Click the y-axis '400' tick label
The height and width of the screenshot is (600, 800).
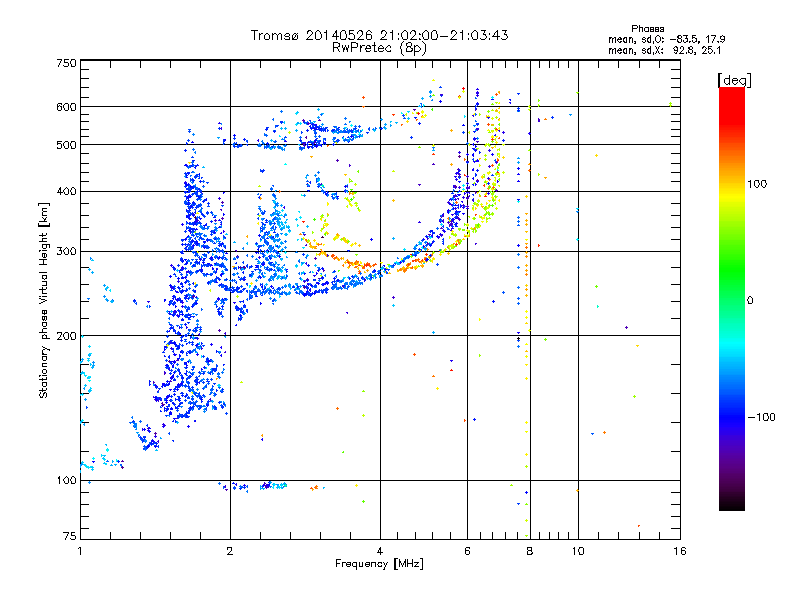66,192
